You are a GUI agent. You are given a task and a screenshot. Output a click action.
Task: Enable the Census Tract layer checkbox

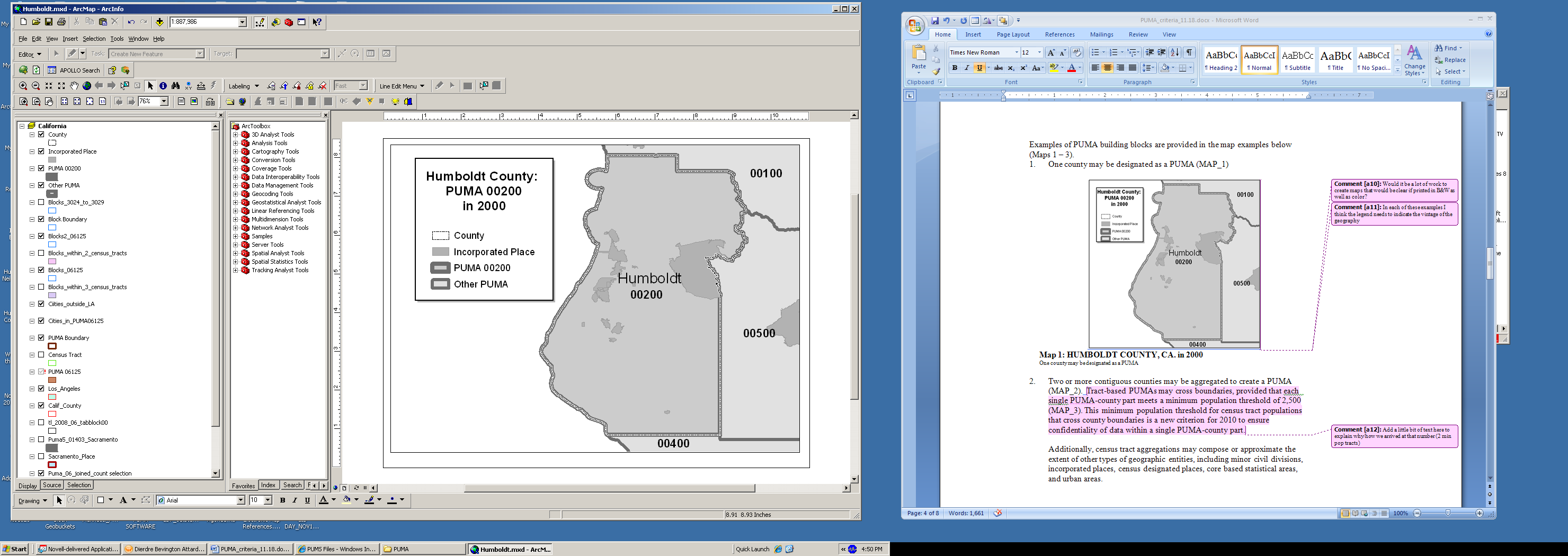(41, 355)
